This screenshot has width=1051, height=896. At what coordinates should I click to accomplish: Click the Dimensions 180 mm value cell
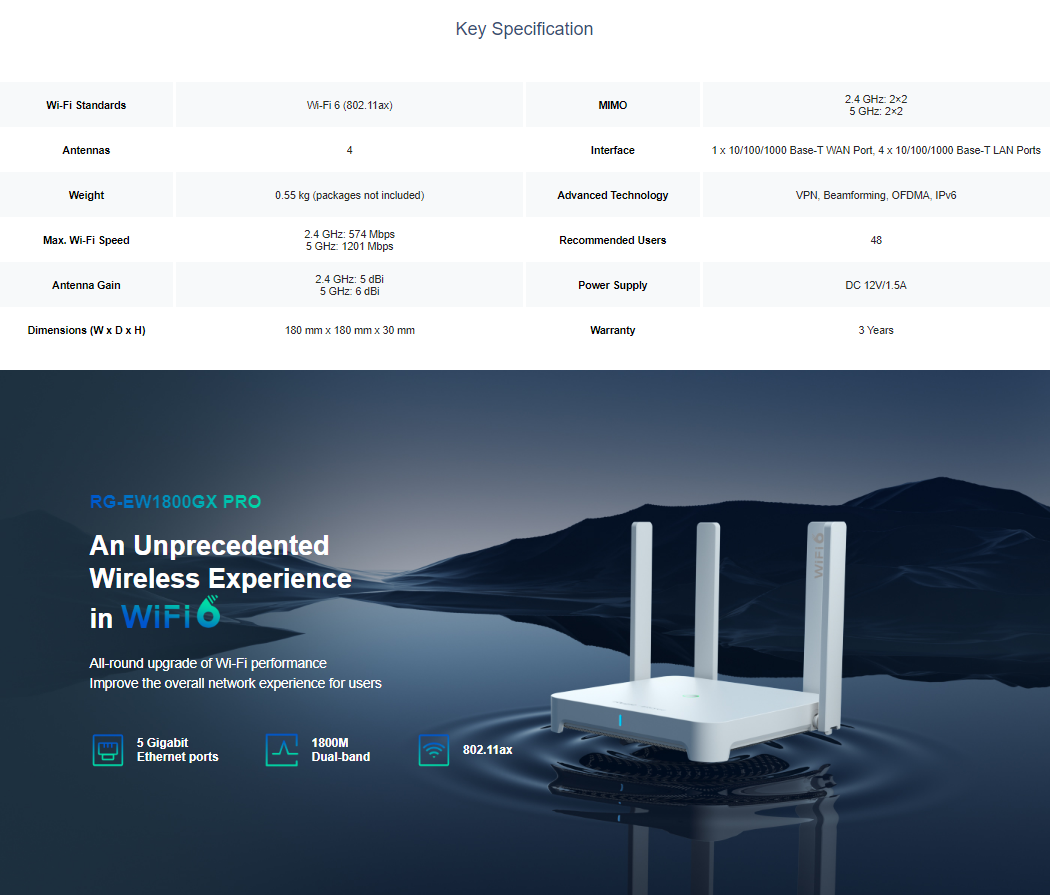click(x=349, y=330)
